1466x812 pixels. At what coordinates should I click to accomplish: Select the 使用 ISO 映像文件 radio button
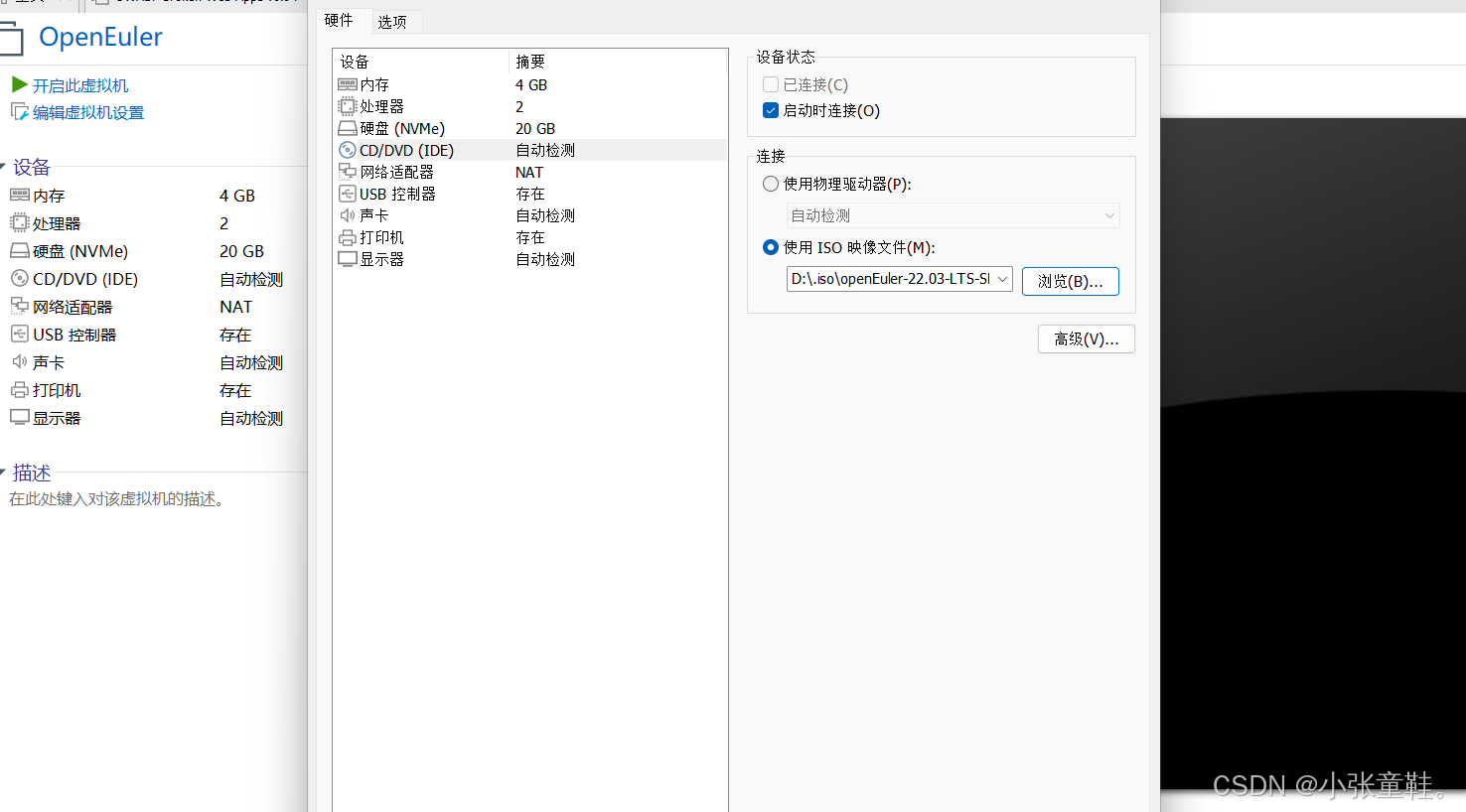(770, 247)
